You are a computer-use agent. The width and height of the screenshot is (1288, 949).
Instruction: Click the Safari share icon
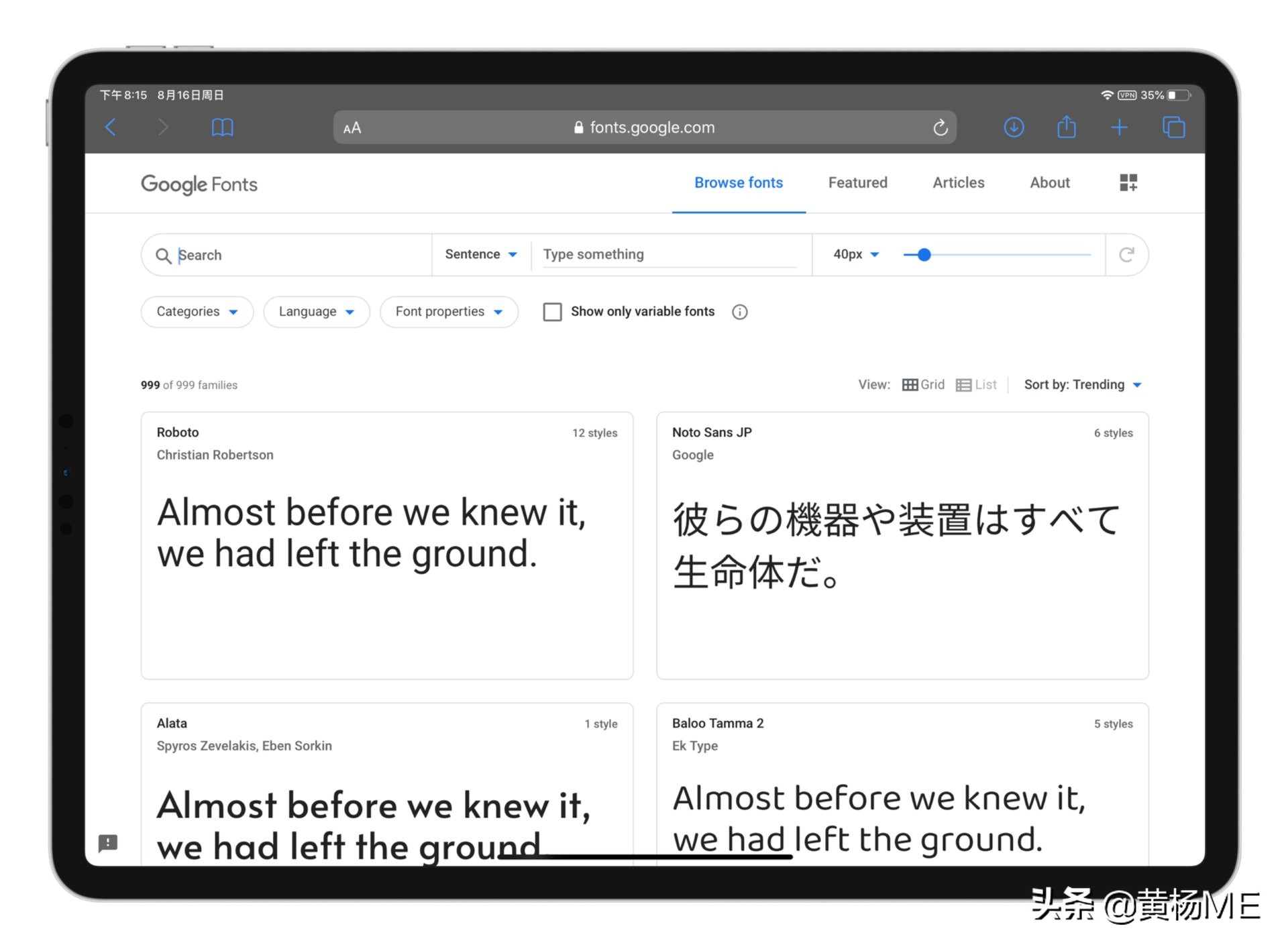click(x=1067, y=127)
